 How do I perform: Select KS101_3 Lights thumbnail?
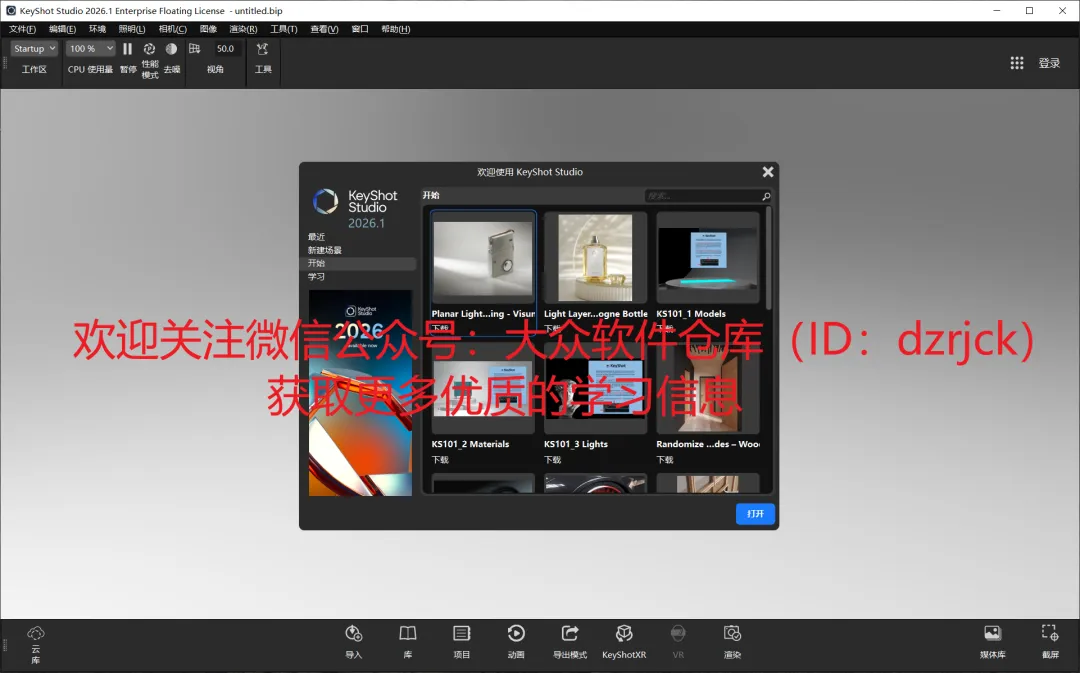[x=595, y=389]
